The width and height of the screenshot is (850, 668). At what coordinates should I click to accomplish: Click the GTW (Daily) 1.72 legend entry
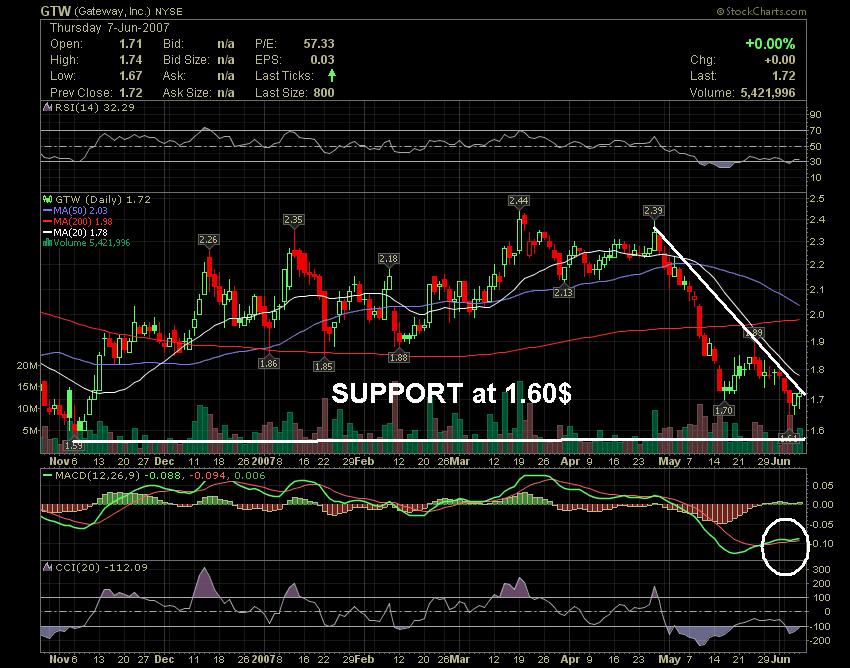tap(103, 200)
